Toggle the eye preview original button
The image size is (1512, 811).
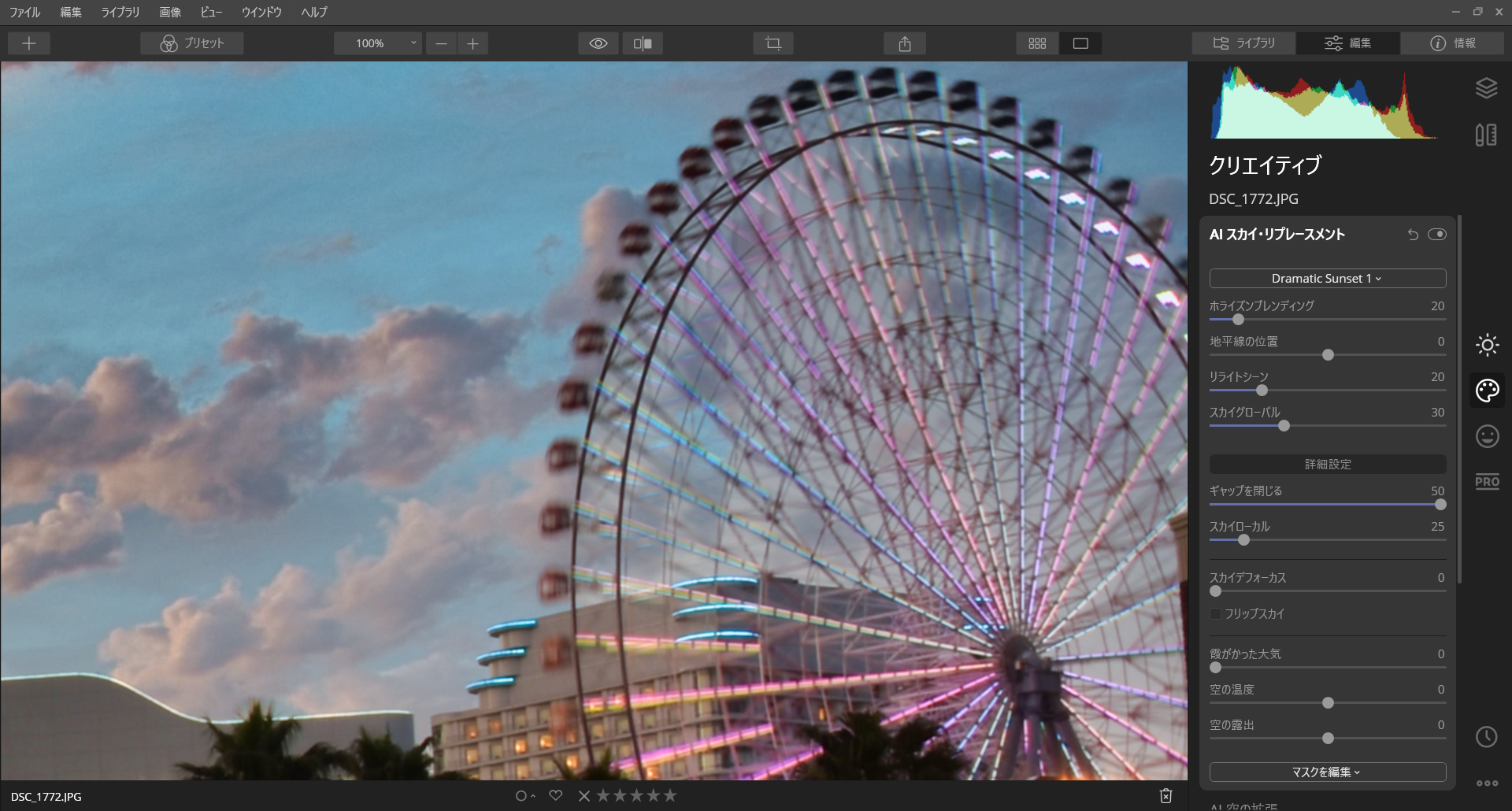(x=598, y=43)
